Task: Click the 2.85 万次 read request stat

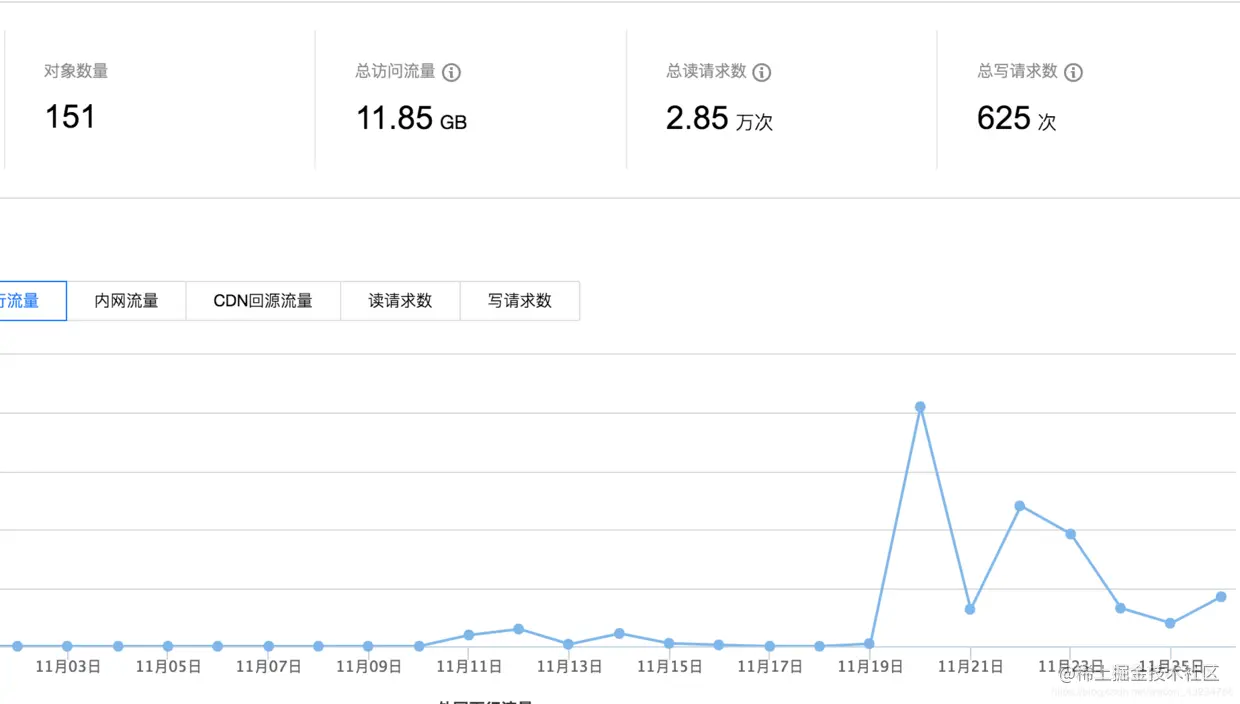Action: [720, 119]
